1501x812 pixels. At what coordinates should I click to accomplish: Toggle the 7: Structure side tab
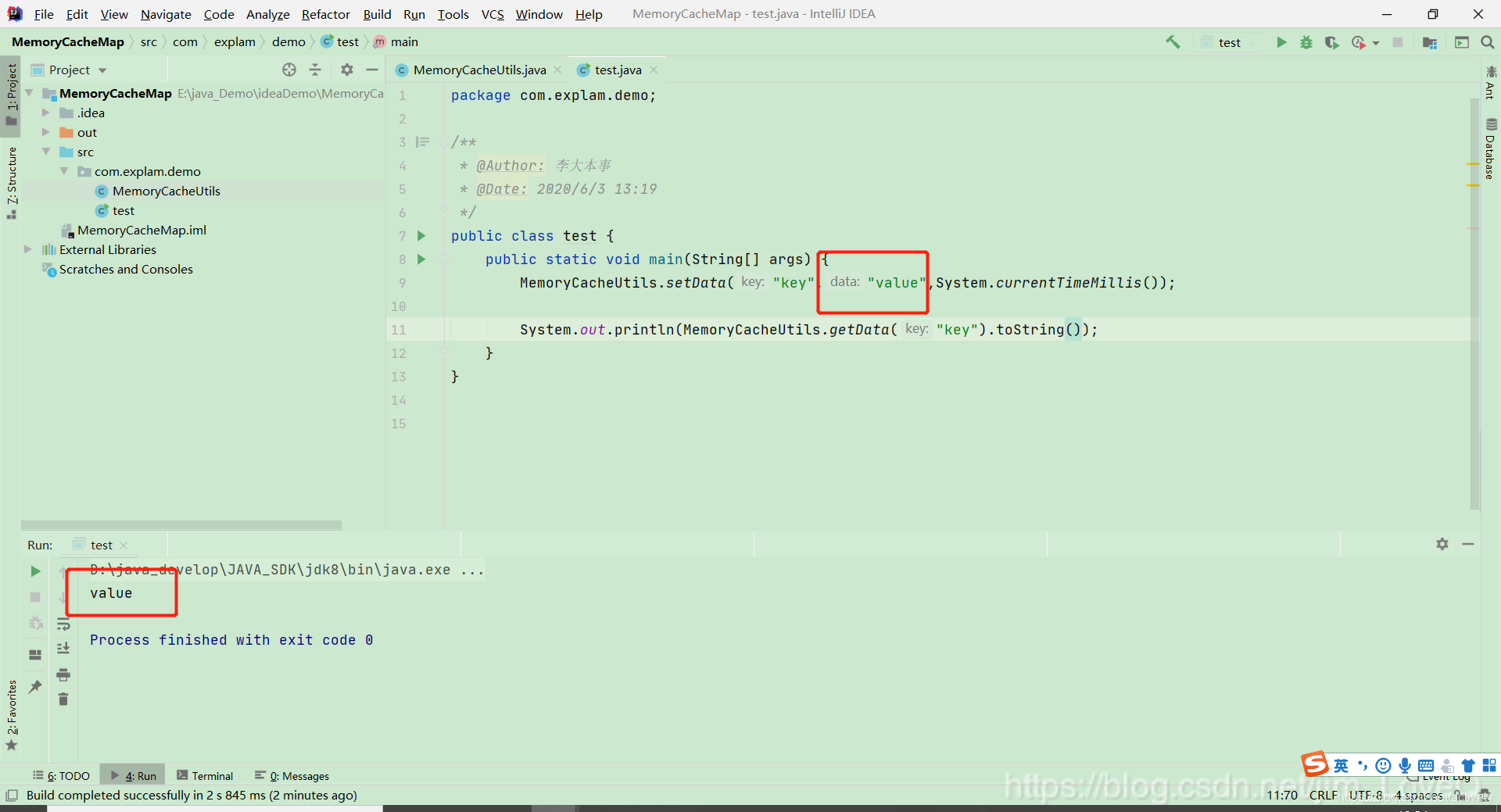(x=11, y=182)
